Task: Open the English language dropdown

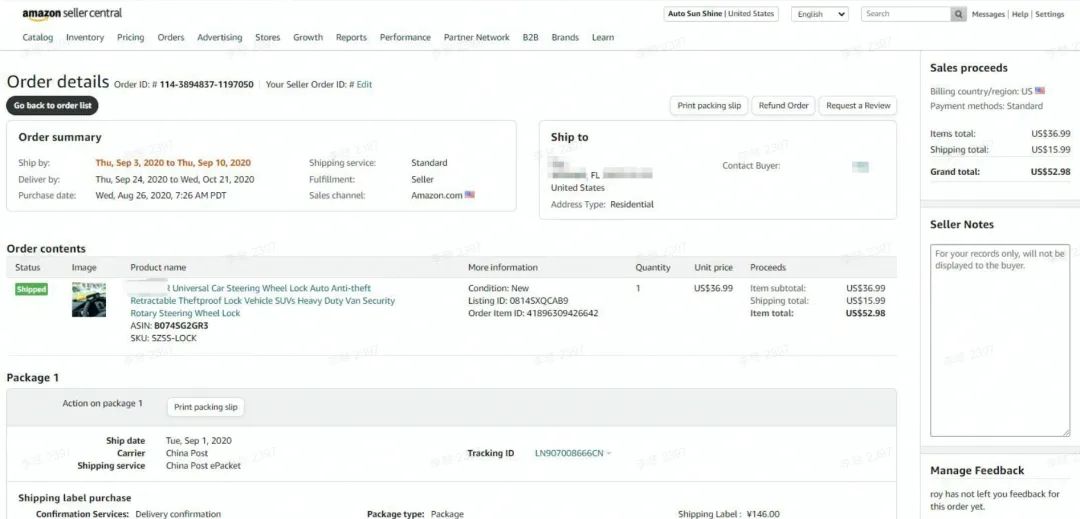Action: [x=820, y=14]
